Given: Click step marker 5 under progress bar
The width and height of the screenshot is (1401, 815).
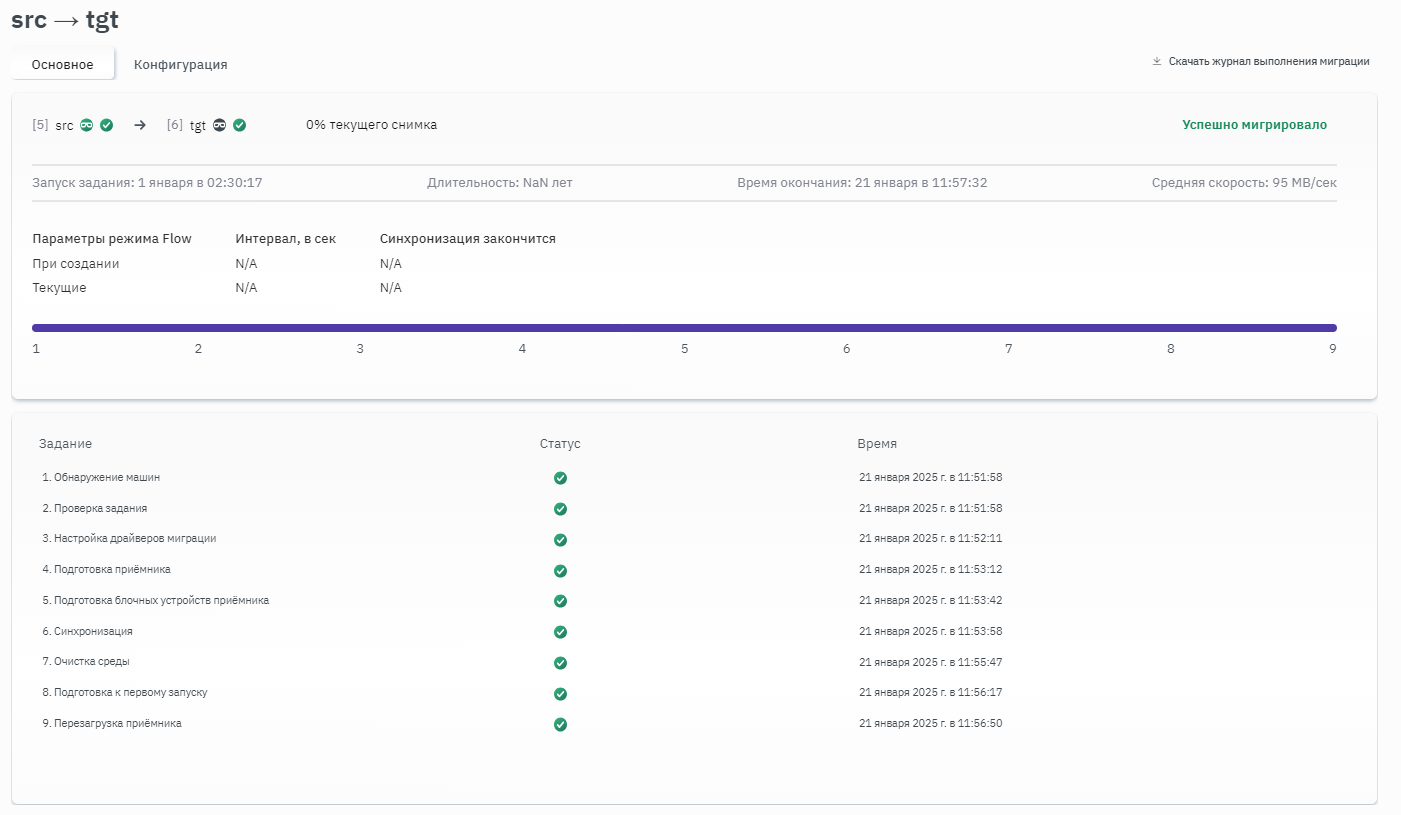Looking at the screenshot, I should pyautogui.click(x=684, y=349).
